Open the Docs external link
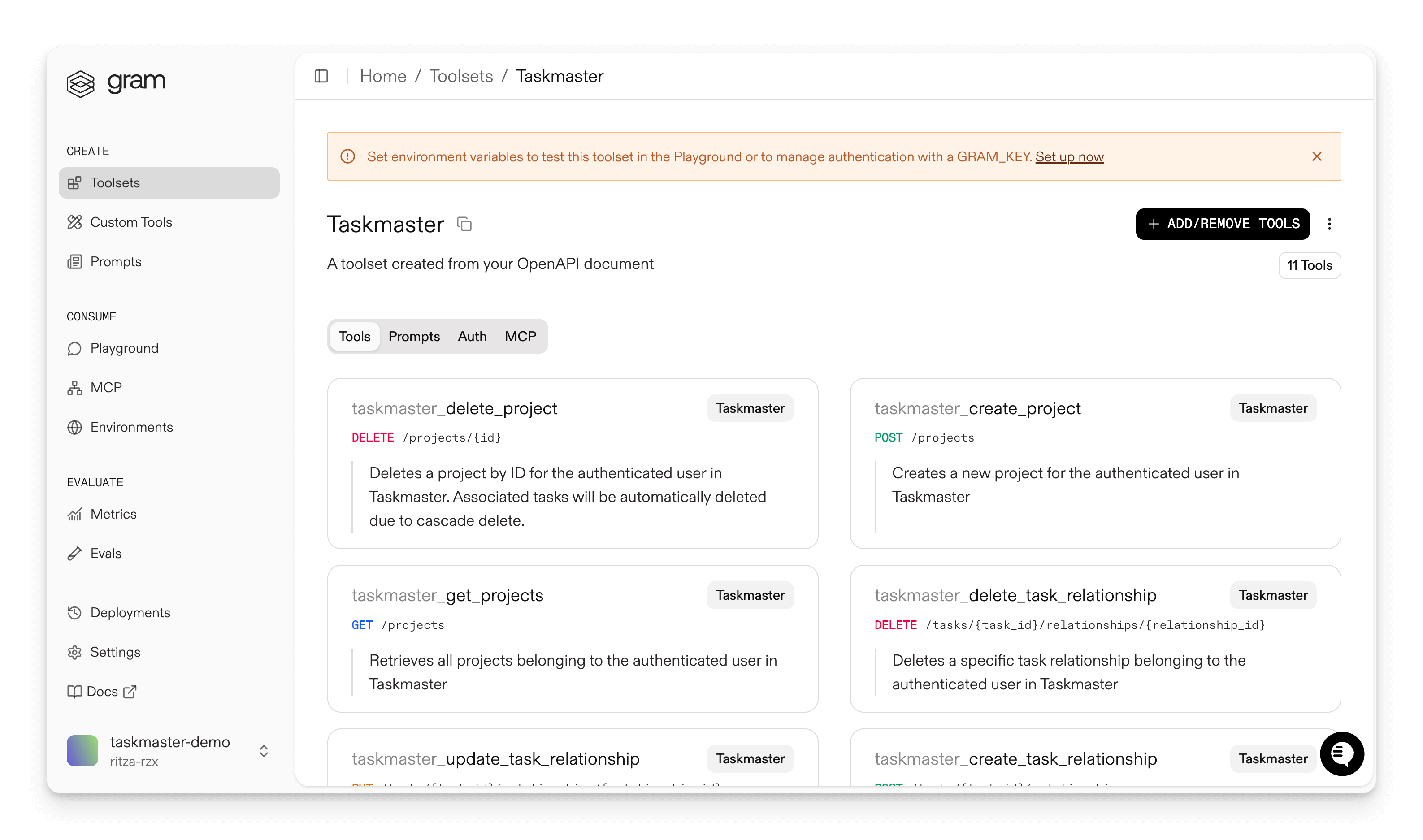Screen dimensions: 1423x840 pos(103,691)
